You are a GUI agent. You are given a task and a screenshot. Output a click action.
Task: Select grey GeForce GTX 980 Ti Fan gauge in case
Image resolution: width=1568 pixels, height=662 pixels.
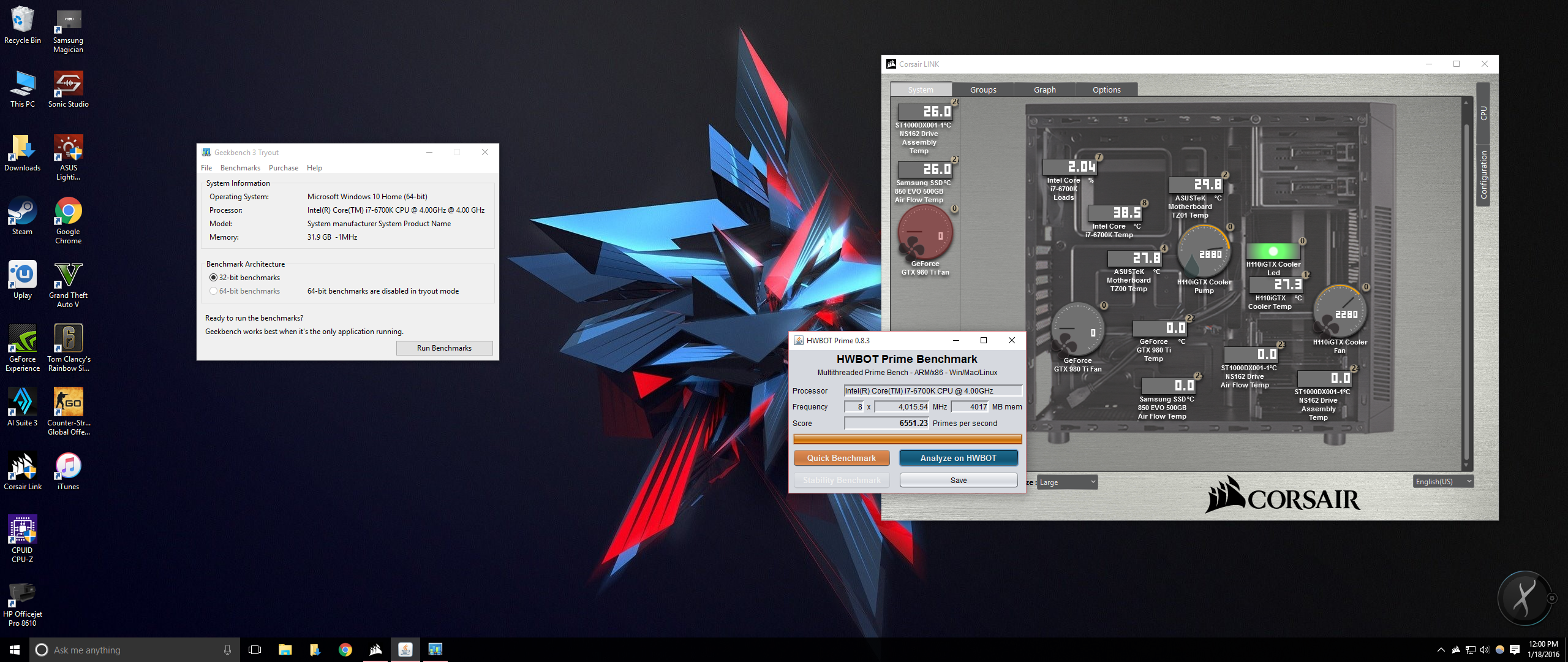(x=1077, y=330)
